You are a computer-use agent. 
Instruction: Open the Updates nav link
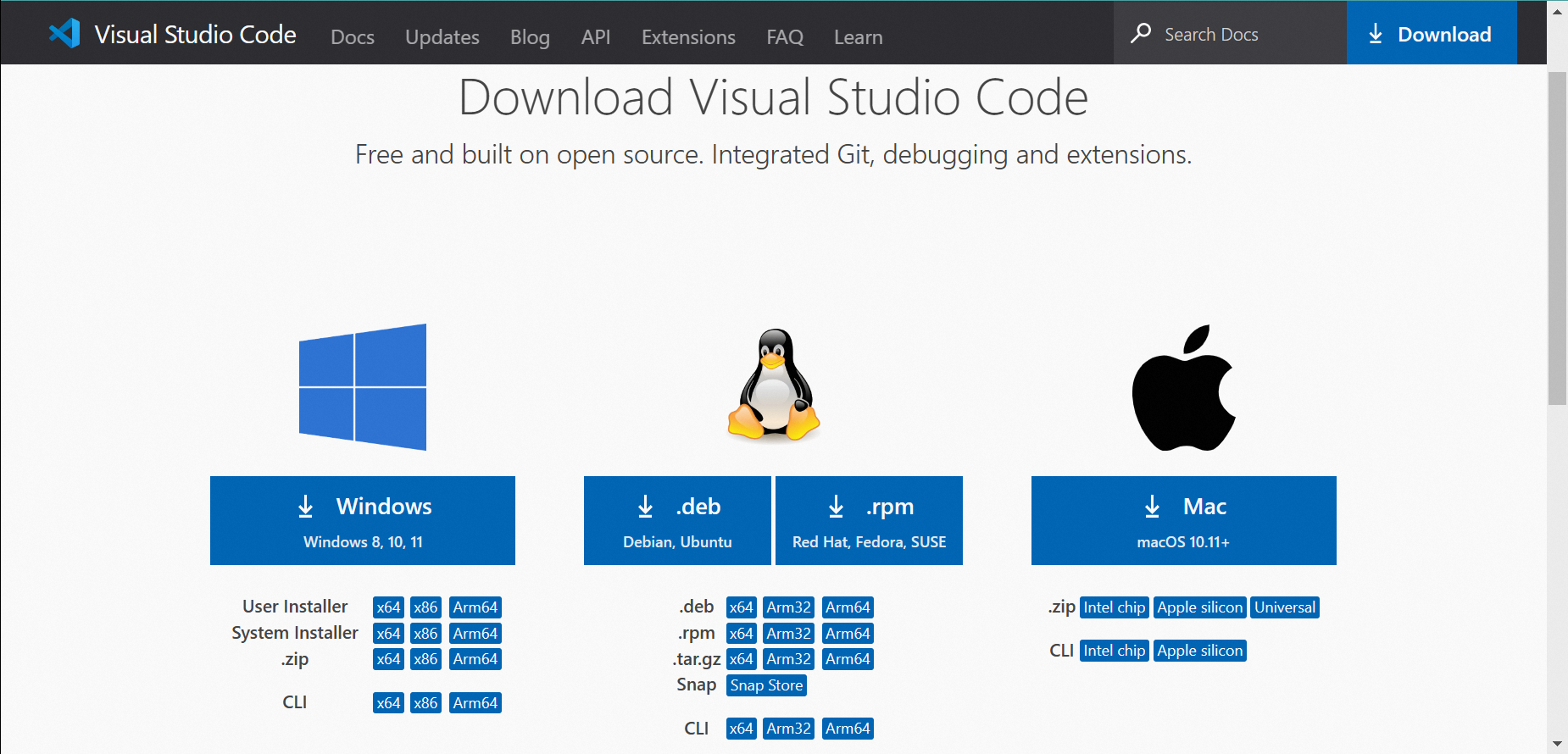pos(442,37)
